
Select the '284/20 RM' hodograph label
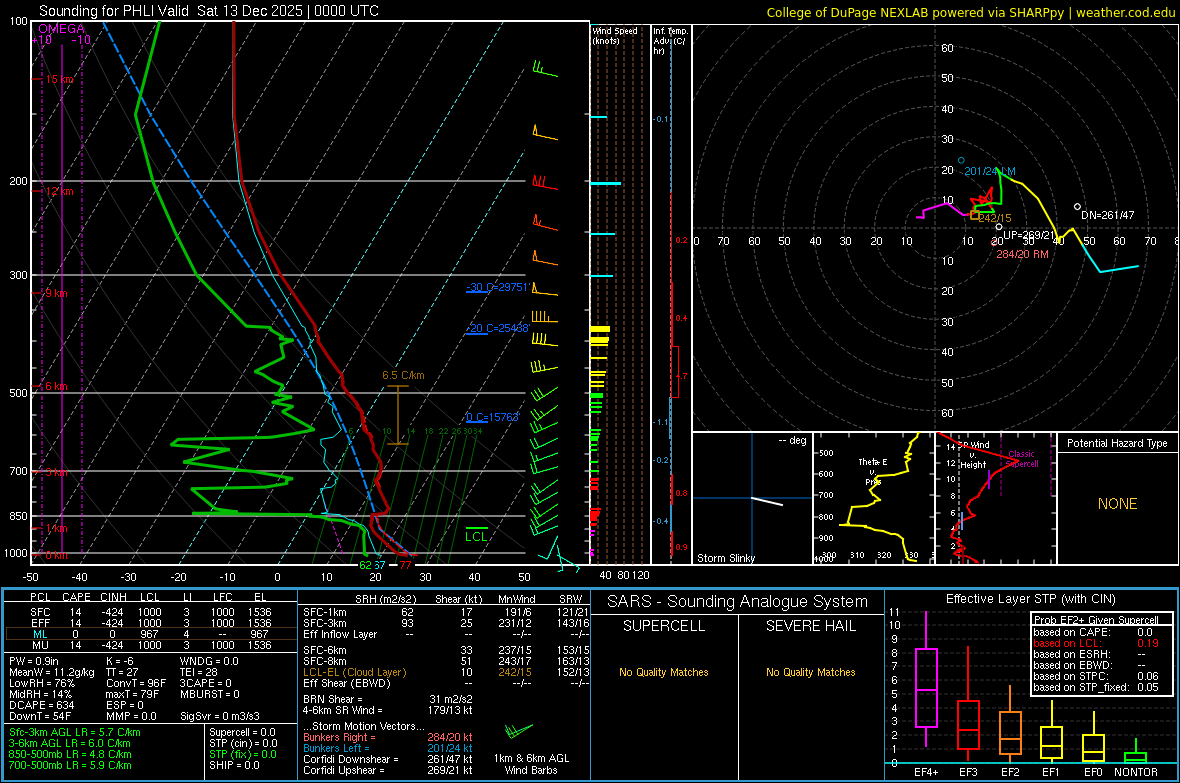pyautogui.click(x=1022, y=254)
